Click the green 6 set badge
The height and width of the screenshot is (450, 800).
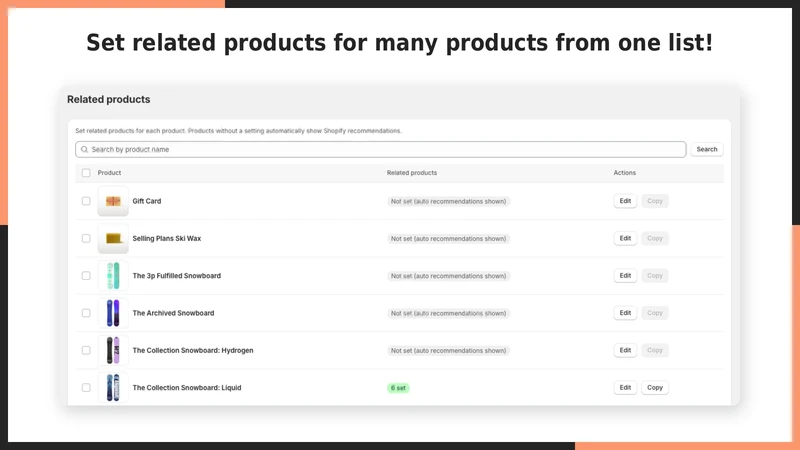click(398, 388)
